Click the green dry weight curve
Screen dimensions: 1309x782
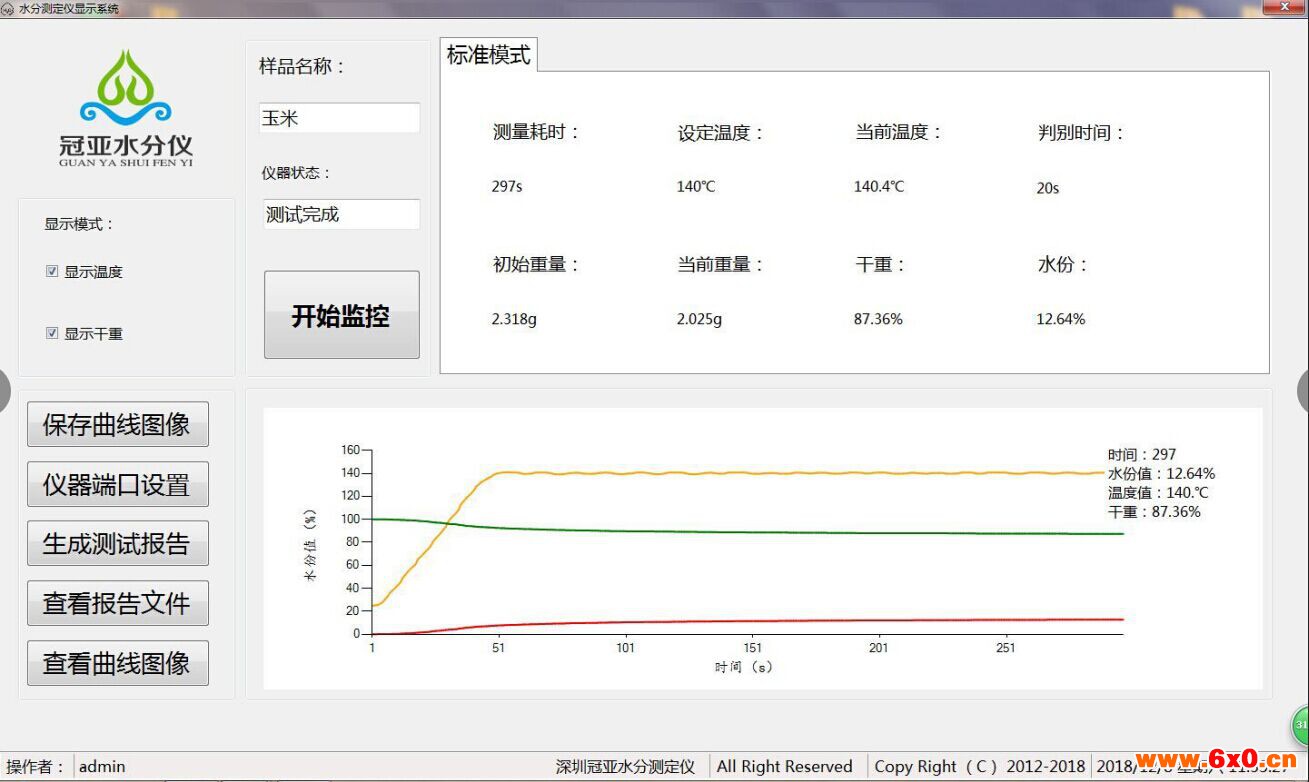click(x=750, y=532)
